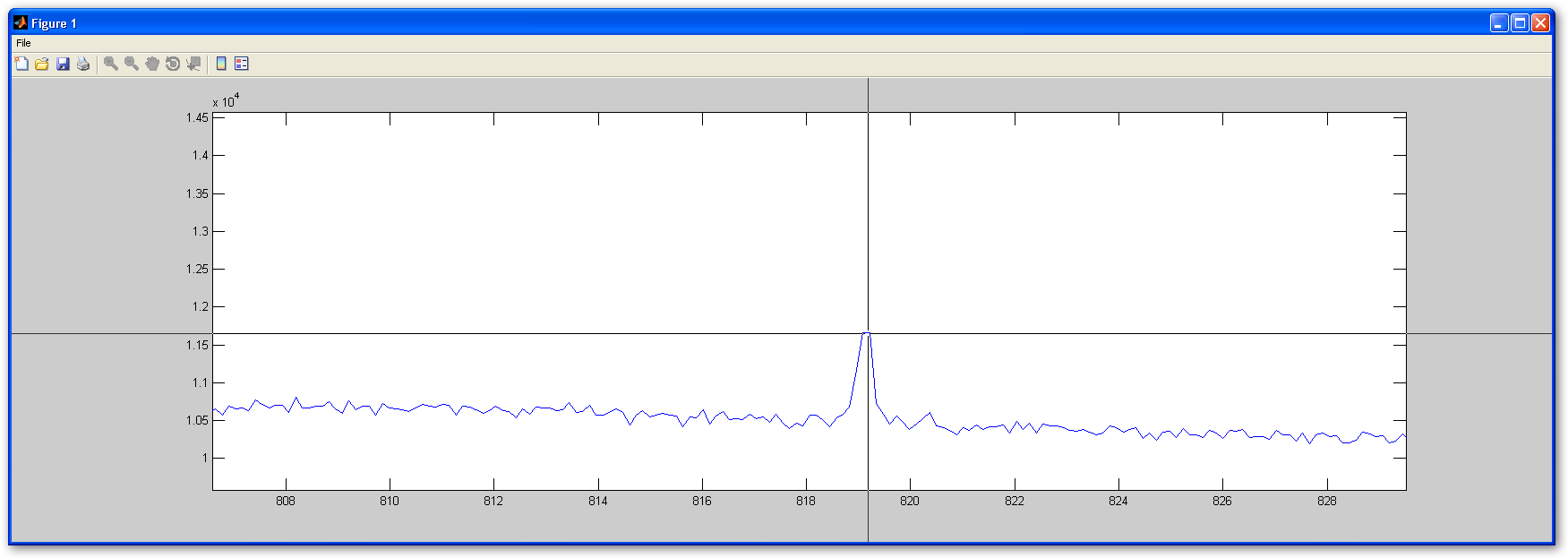Click the MATLAB logo in title bar
Viewport: 1568px width, 558px height.
(21, 22)
